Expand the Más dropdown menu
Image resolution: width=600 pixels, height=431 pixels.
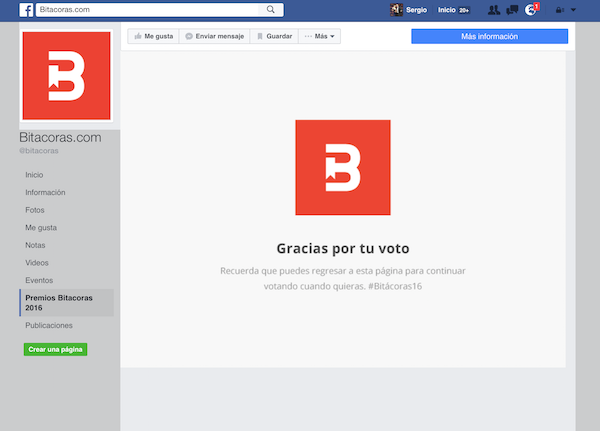point(320,36)
